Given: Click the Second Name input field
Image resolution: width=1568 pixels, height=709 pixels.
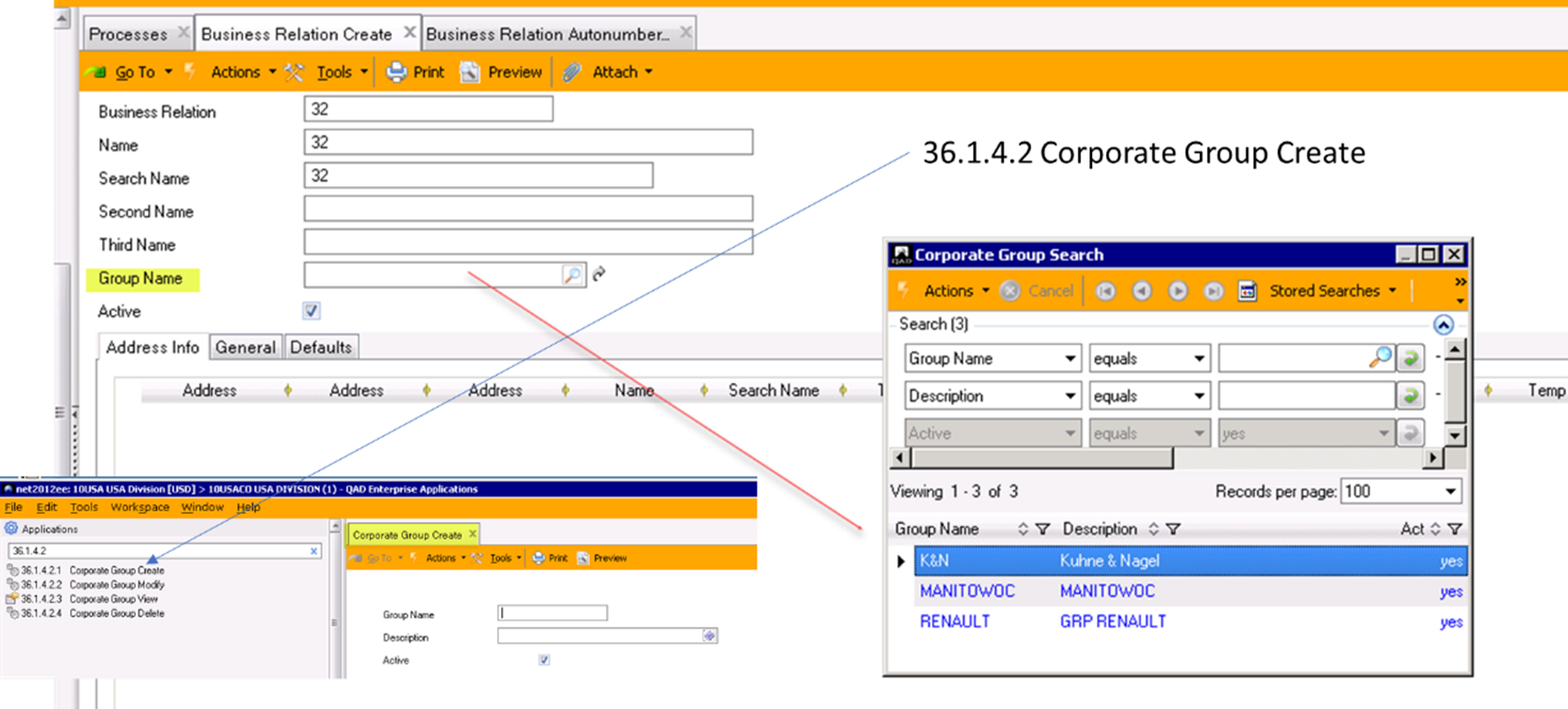Looking at the screenshot, I should click(528, 209).
